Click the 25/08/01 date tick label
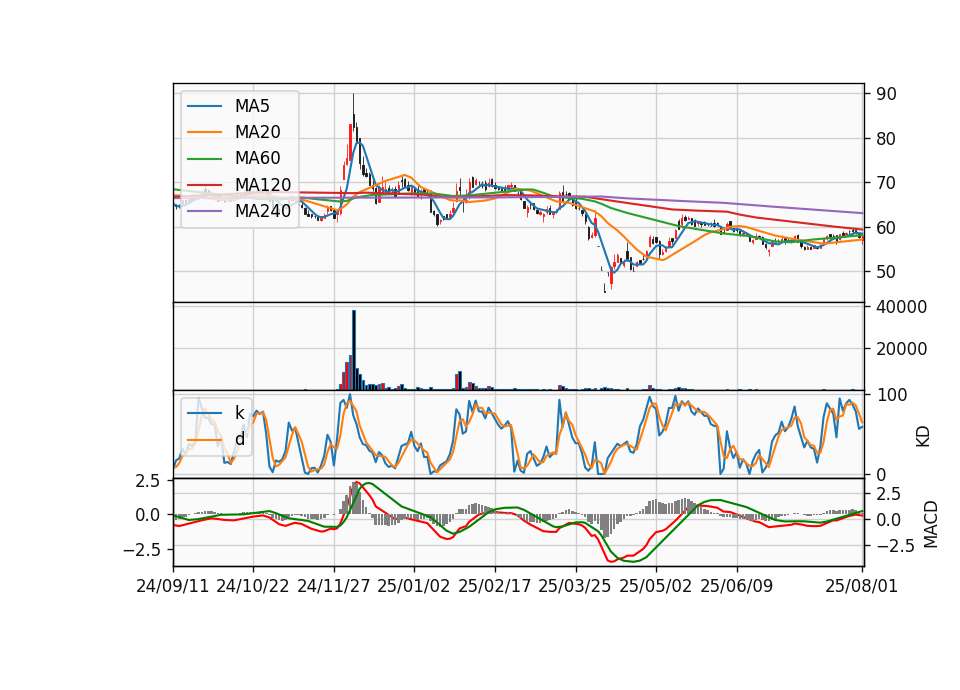960x690 pixels. click(862, 586)
